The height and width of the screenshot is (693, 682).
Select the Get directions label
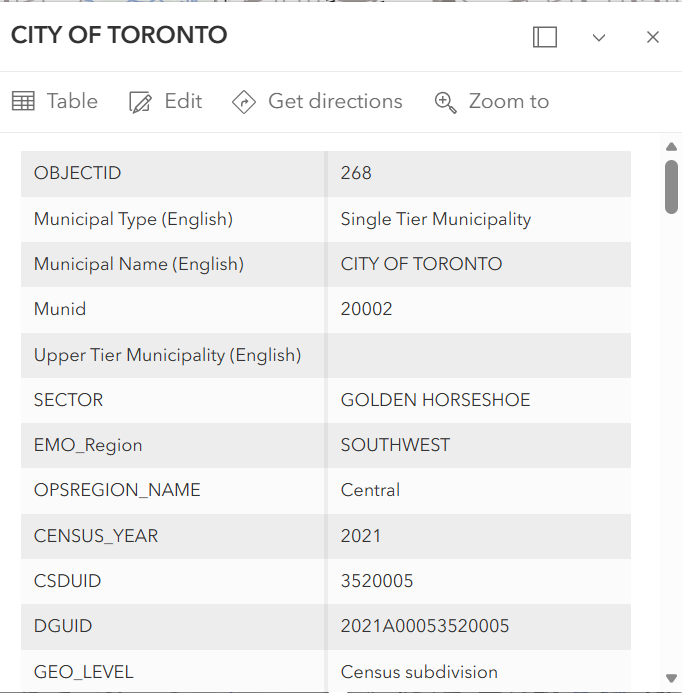pyautogui.click(x=335, y=101)
